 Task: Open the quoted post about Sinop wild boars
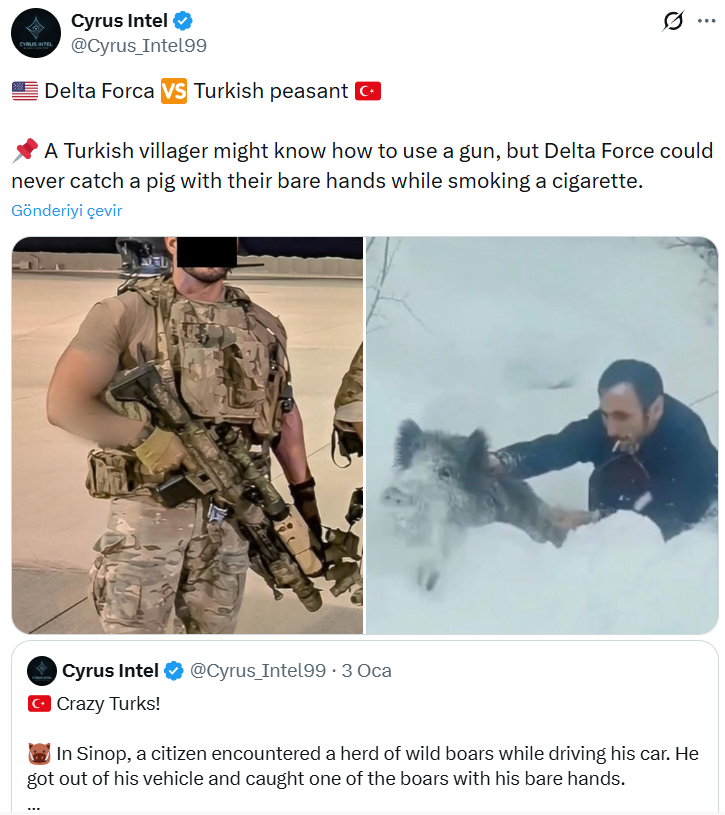[x=365, y=728]
